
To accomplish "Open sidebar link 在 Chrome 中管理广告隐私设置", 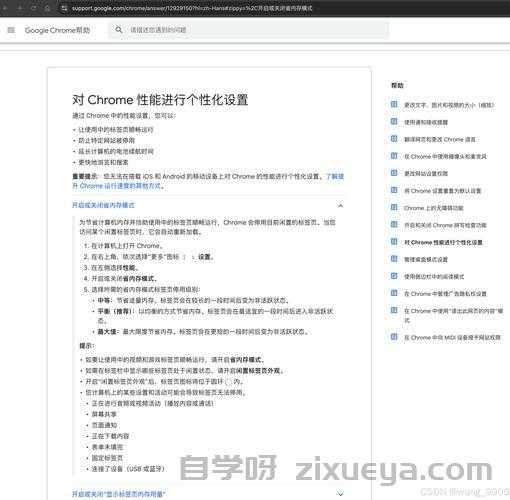I will tap(445, 294).
